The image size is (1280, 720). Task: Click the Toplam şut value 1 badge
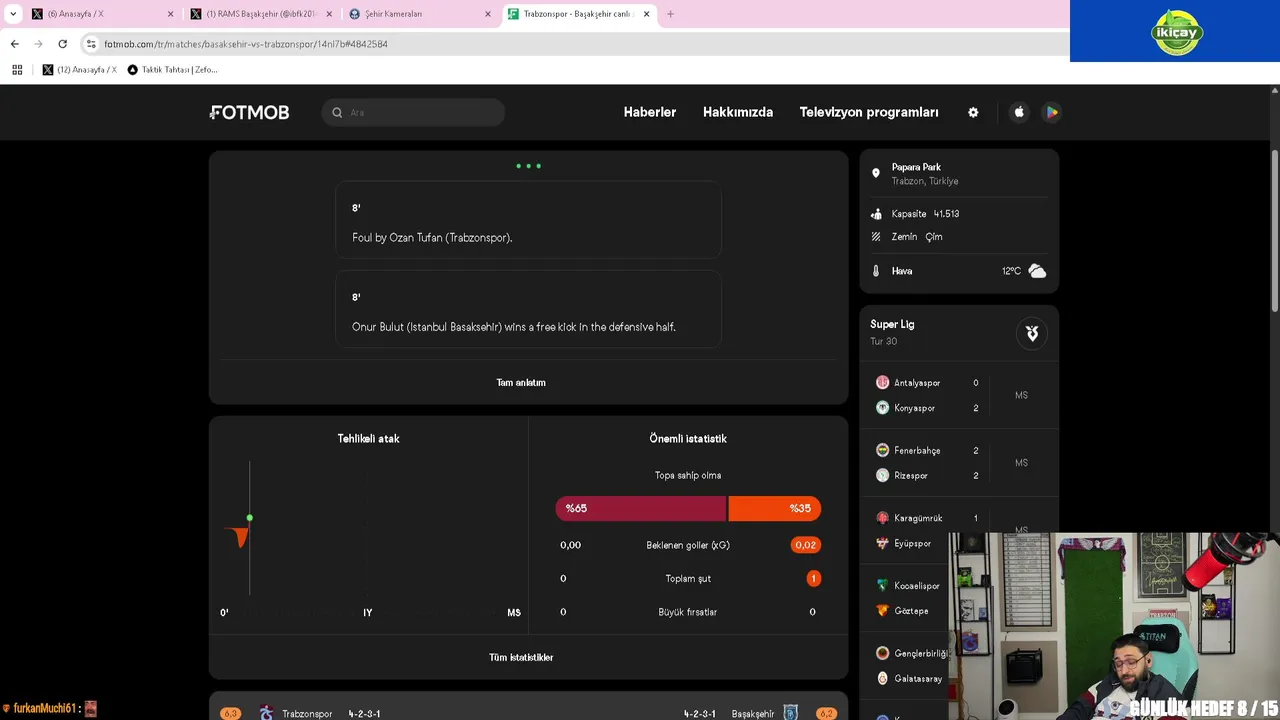[813, 578]
